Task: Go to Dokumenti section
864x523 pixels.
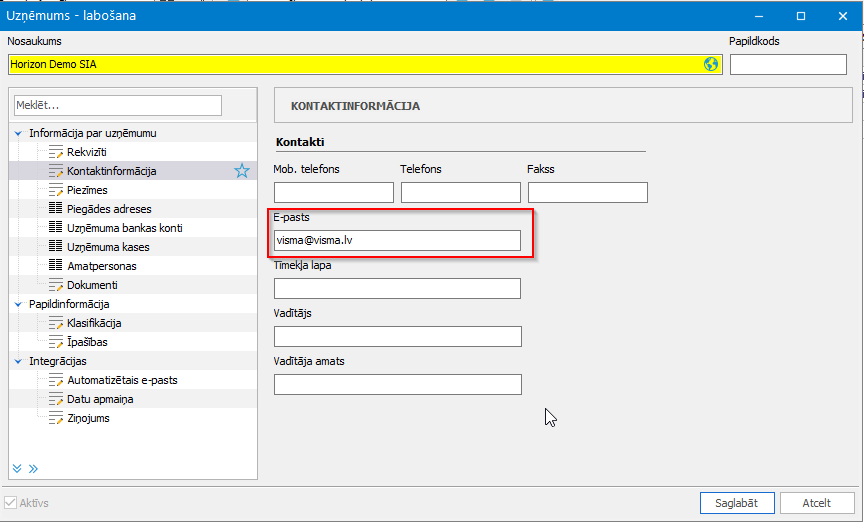Action: click(92, 285)
